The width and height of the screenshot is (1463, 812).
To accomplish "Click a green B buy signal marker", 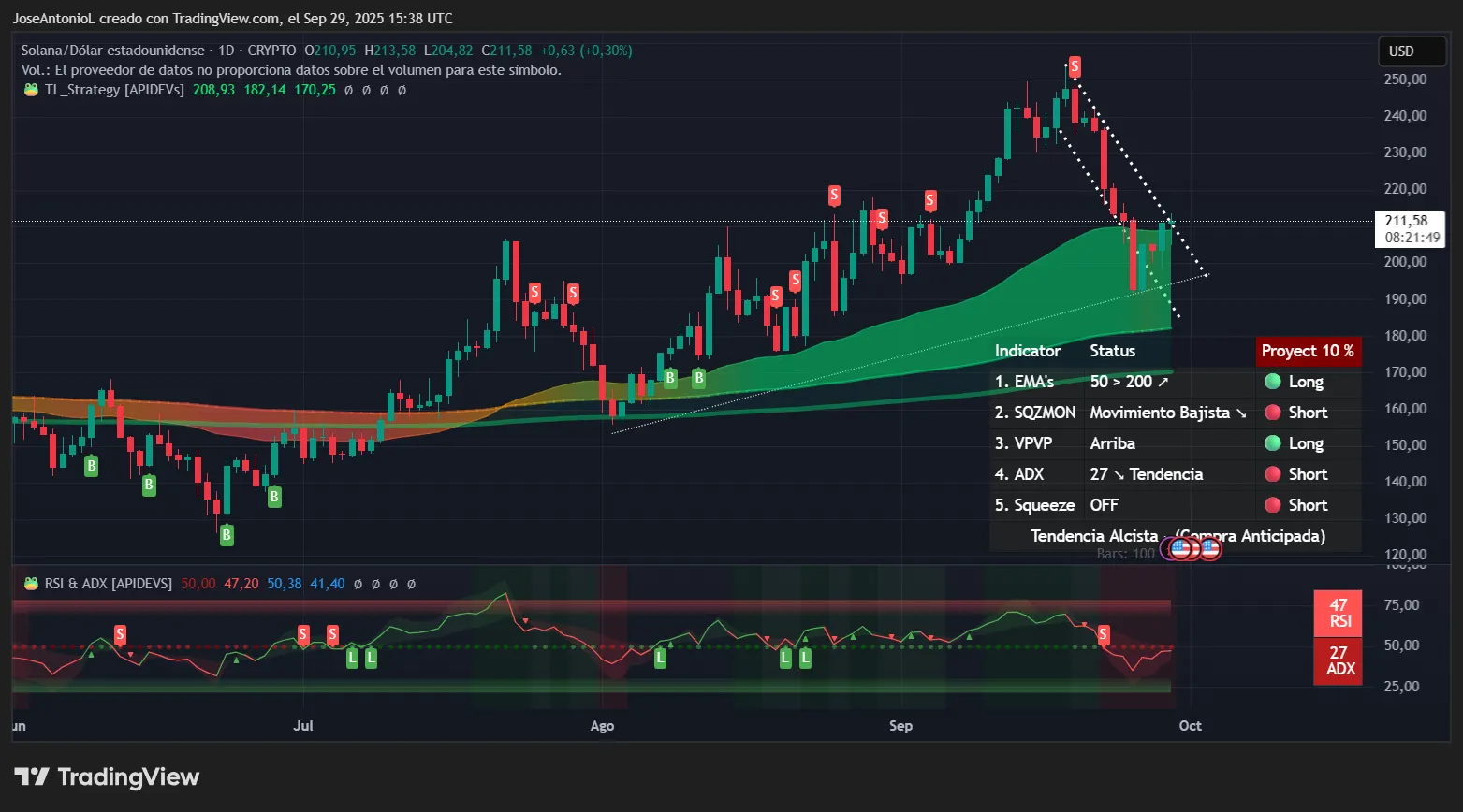I will pyautogui.click(x=670, y=378).
